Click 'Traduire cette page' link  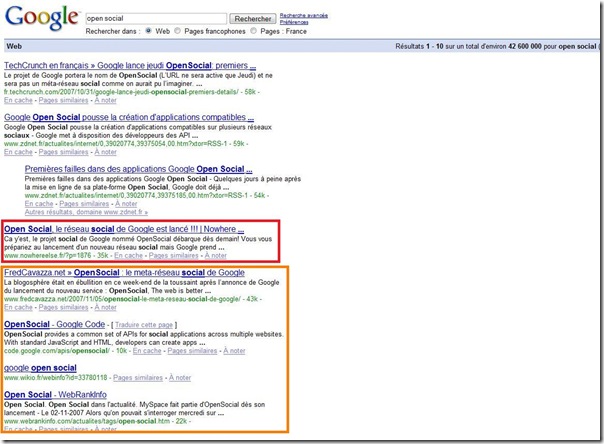tap(144, 325)
